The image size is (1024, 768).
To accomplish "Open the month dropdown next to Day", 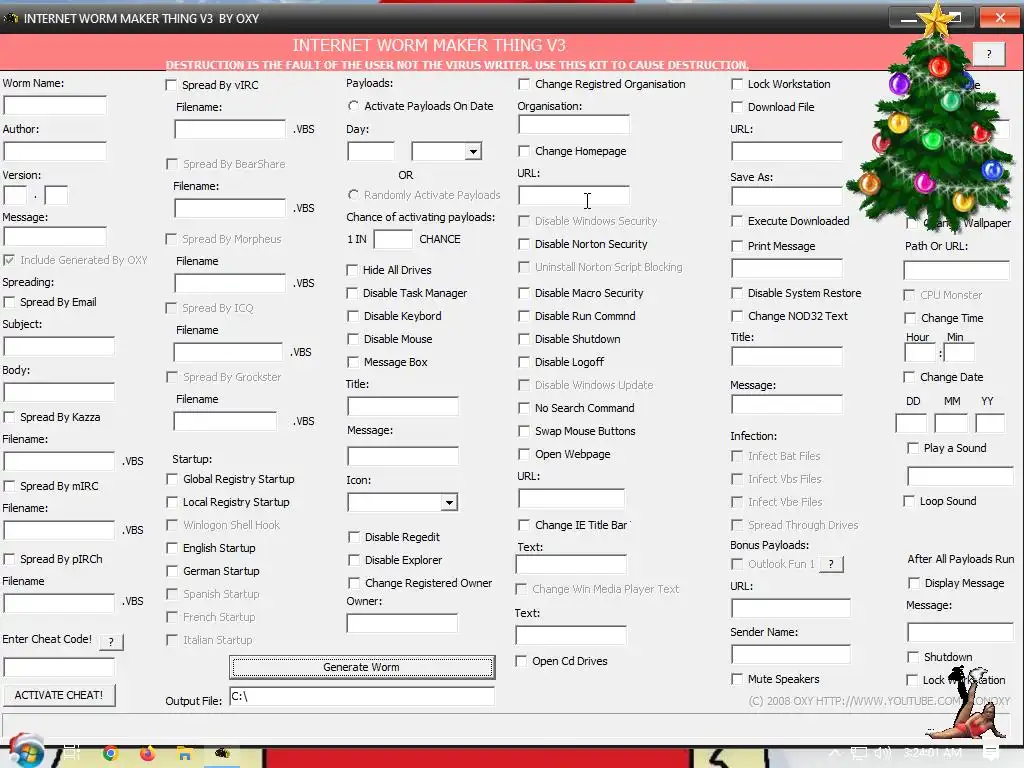I will click(473, 152).
